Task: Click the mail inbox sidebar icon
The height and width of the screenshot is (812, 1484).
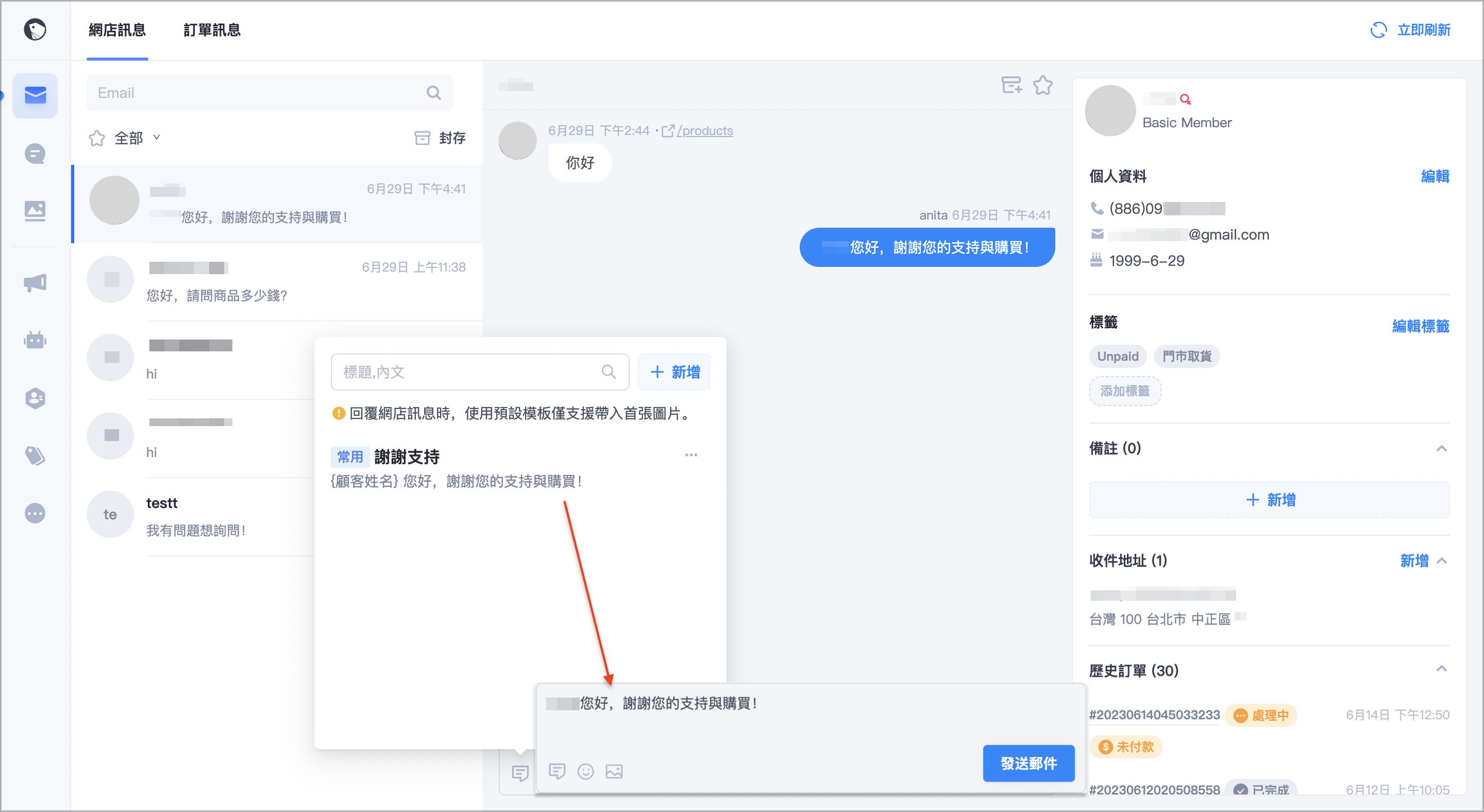Action: click(35, 95)
